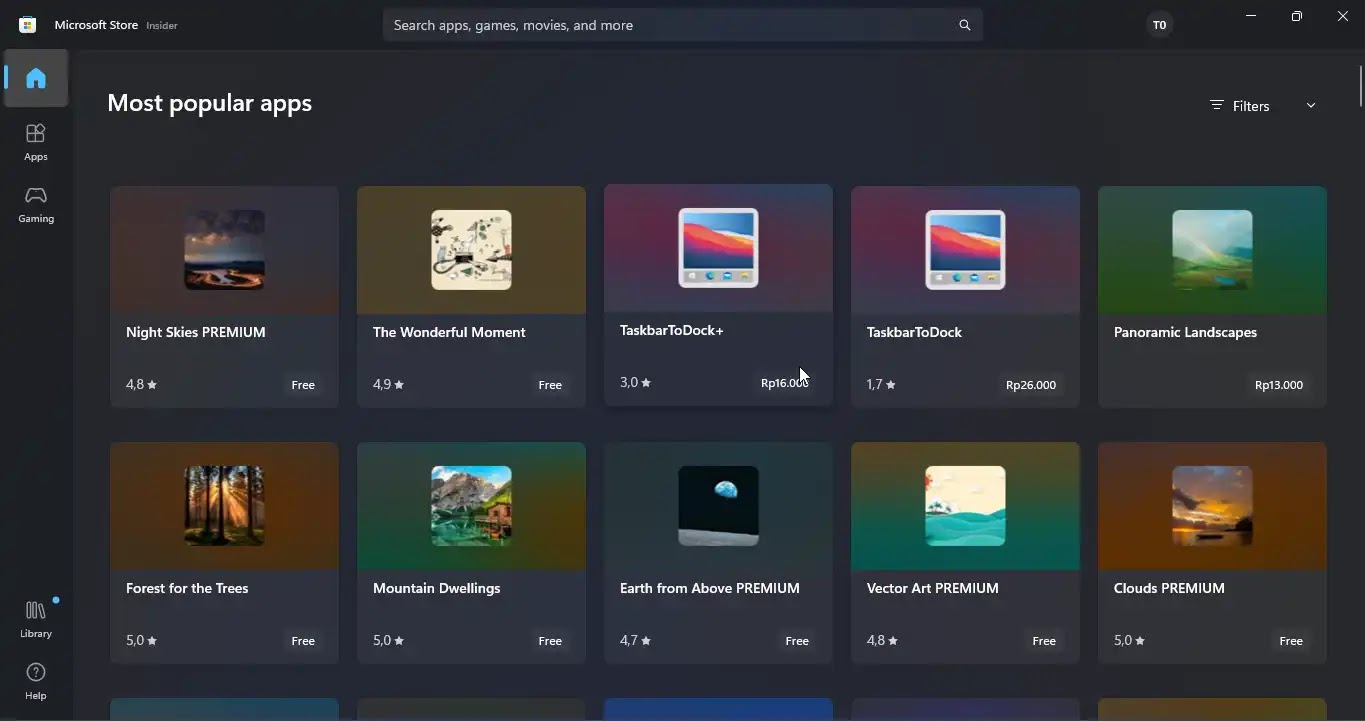
Task: Open the Help page in sidebar
Action: pos(36,680)
